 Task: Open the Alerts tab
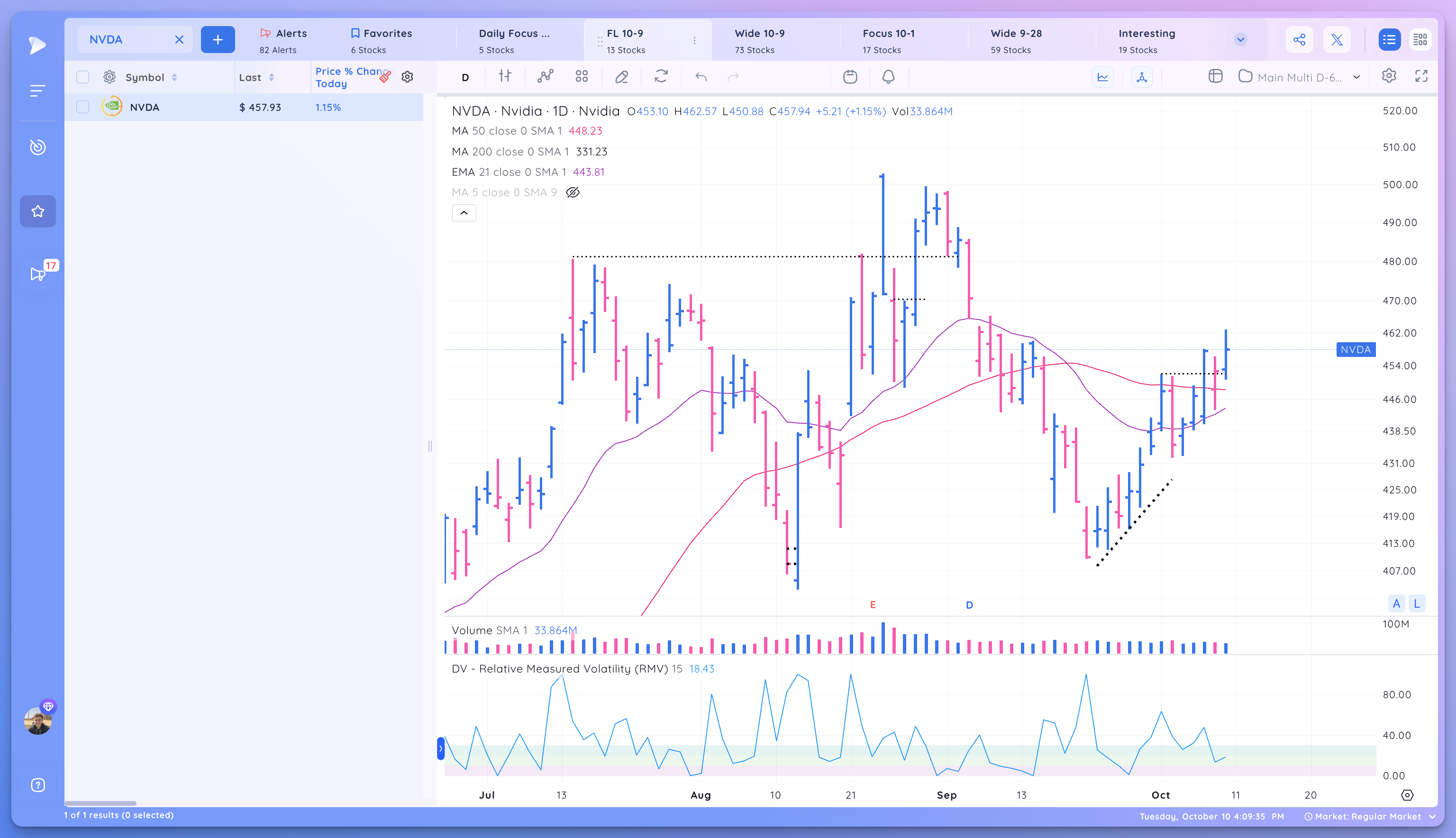coord(284,41)
